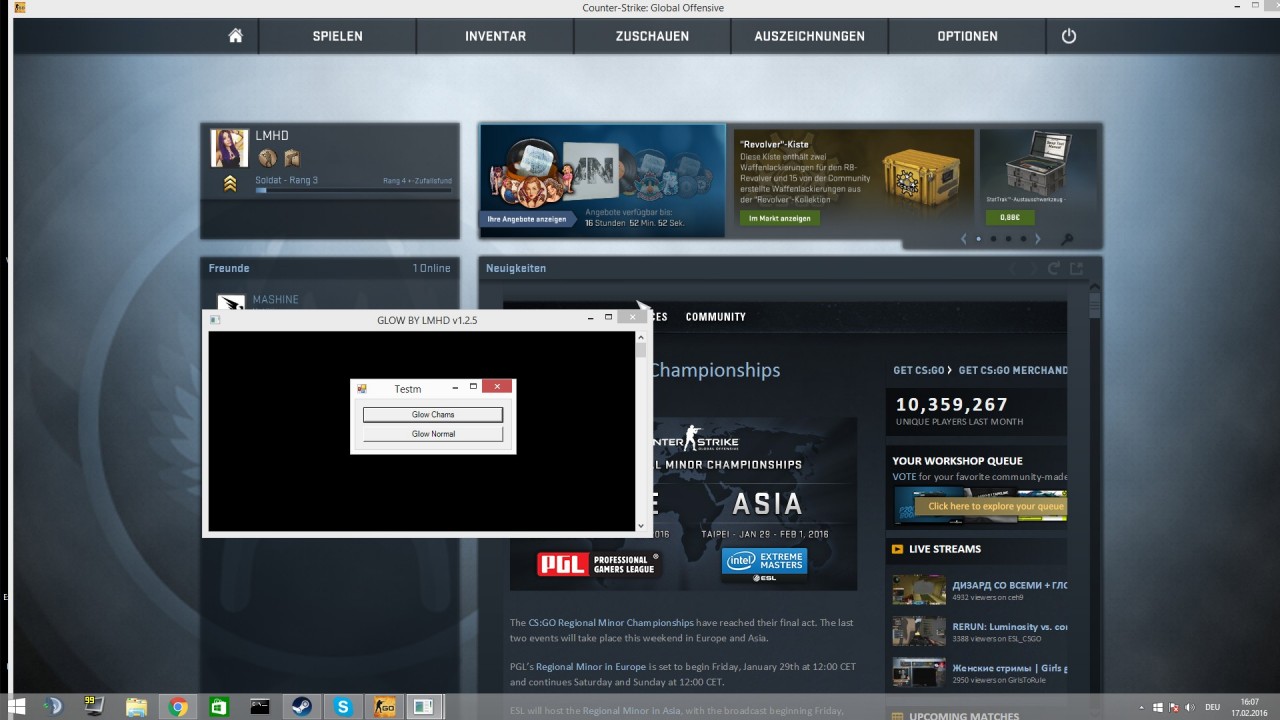1280x720 pixels.
Task: Open command prompt taskbar icon
Action: pos(260,707)
